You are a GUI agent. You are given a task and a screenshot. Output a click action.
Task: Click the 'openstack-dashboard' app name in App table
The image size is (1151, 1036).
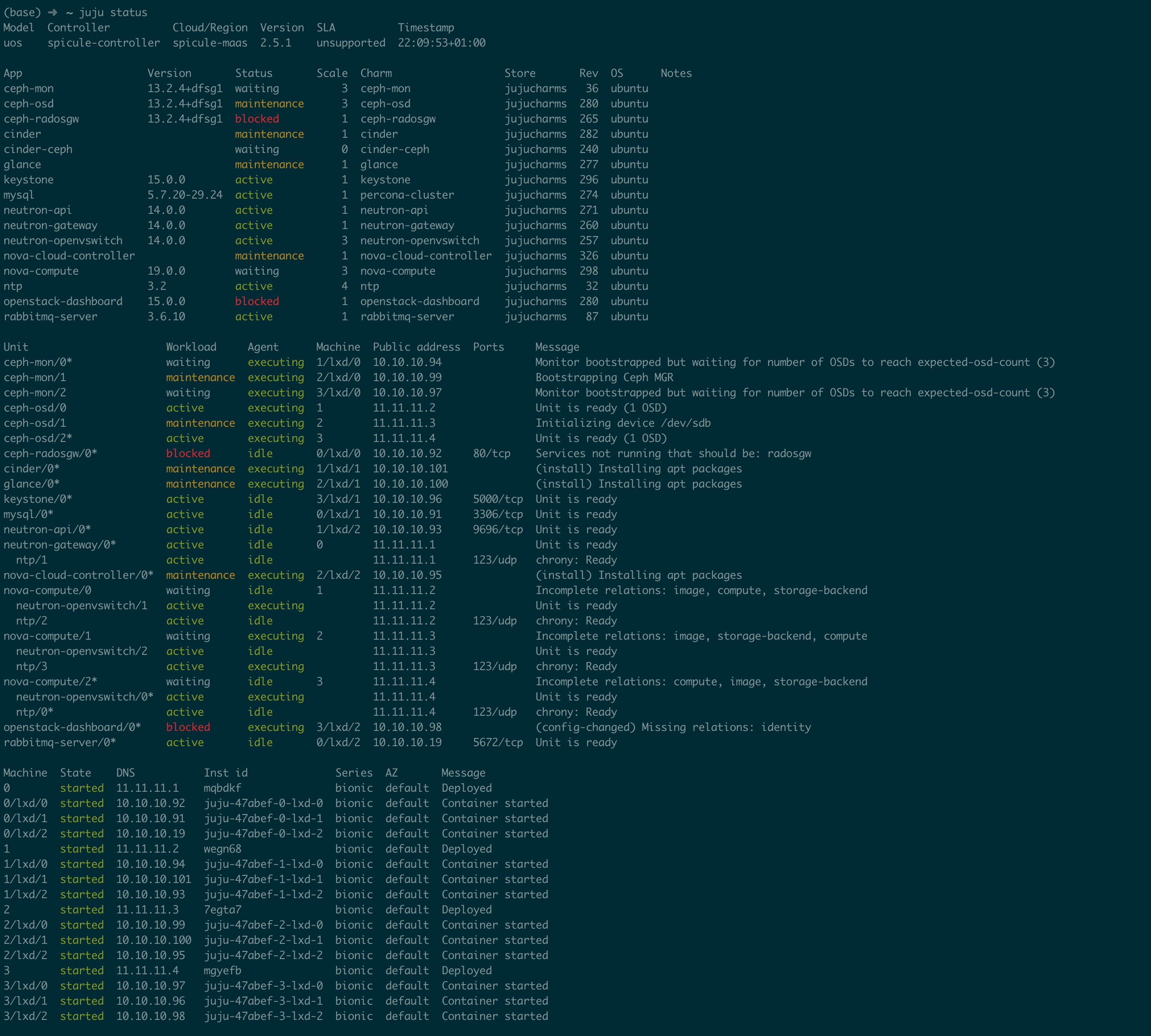(x=63, y=301)
